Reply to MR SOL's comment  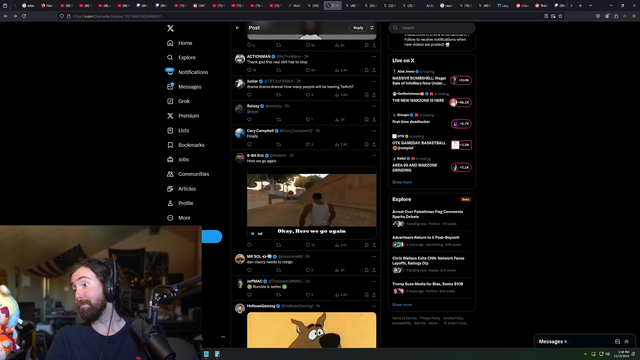coord(249,270)
